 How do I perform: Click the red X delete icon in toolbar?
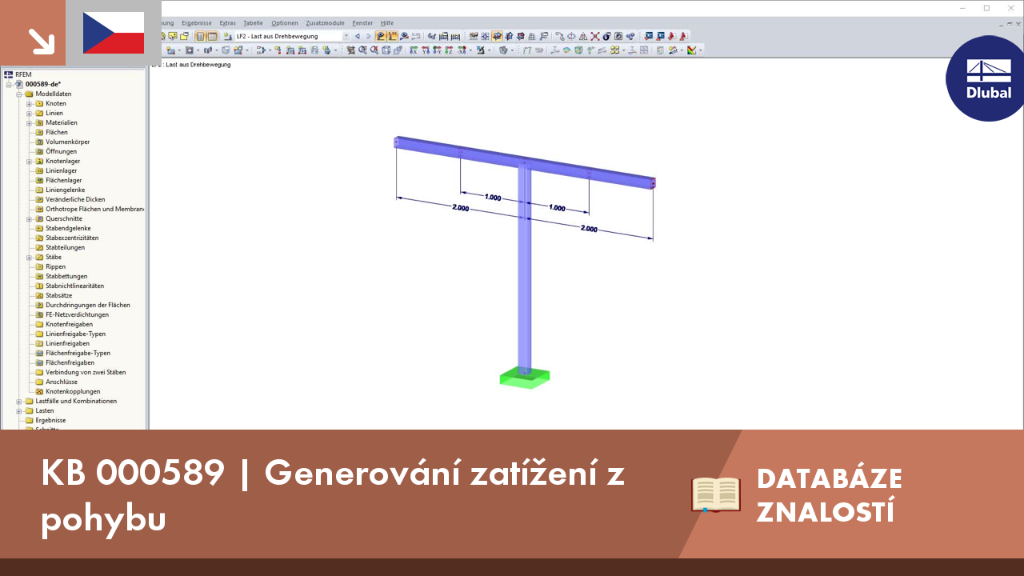(x=595, y=37)
